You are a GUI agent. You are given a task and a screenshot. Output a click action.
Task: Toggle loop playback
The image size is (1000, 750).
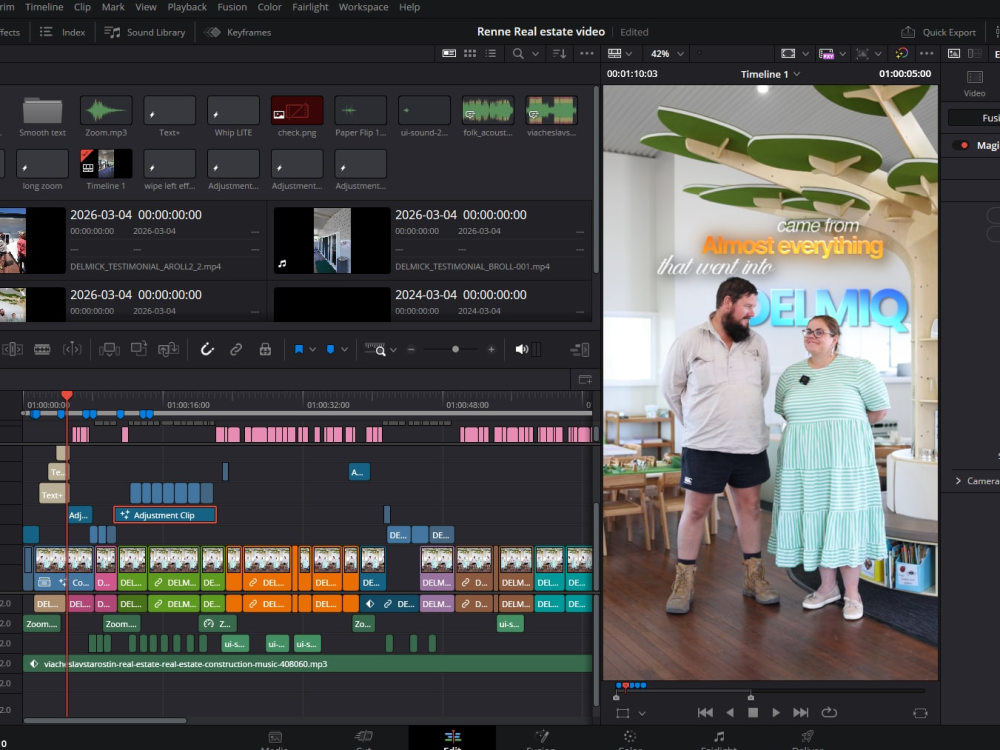[829, 712]
